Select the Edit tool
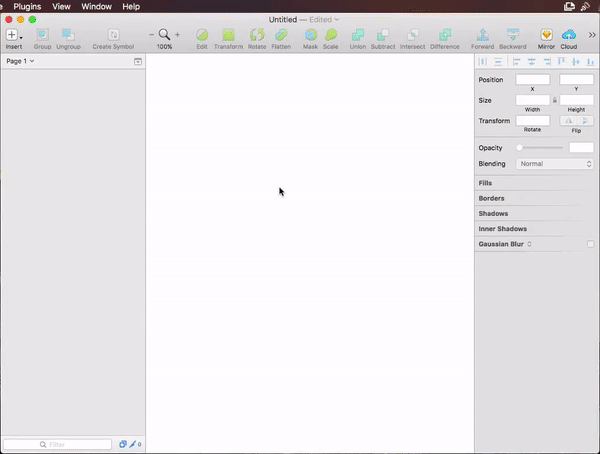 pos(202,35)
